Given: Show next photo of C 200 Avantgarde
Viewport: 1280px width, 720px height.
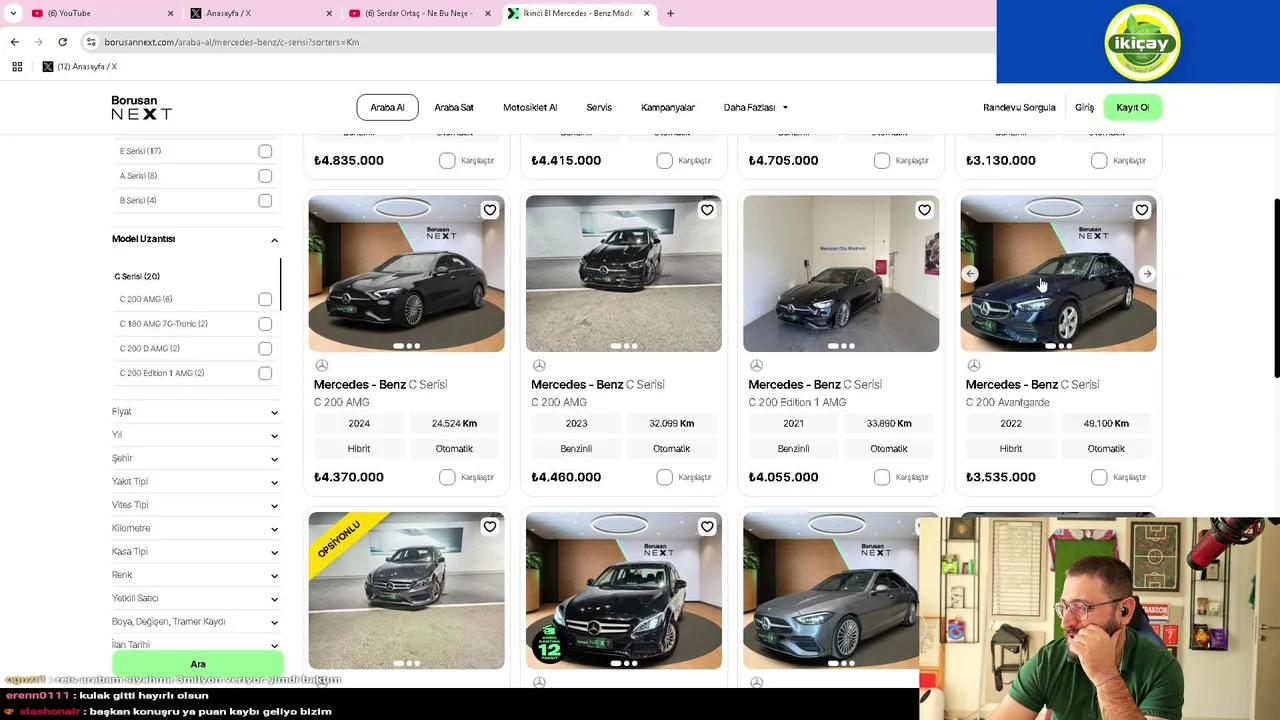Looking at the screenshot, I should coord(1147,274).
